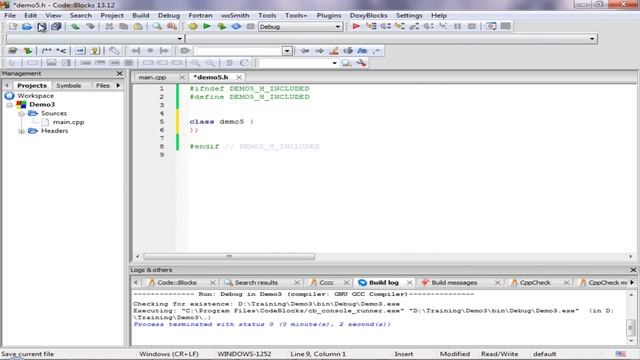Viewport: 640px width, 360px height.
Task: Save the current file via the toolbar
Action: tap(42, 27)
